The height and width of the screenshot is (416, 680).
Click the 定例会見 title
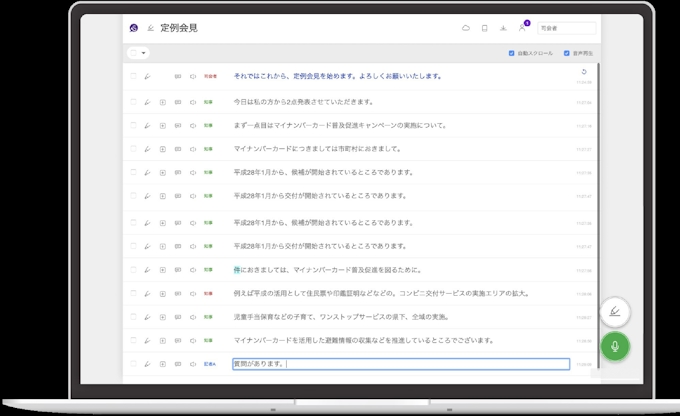179,28
